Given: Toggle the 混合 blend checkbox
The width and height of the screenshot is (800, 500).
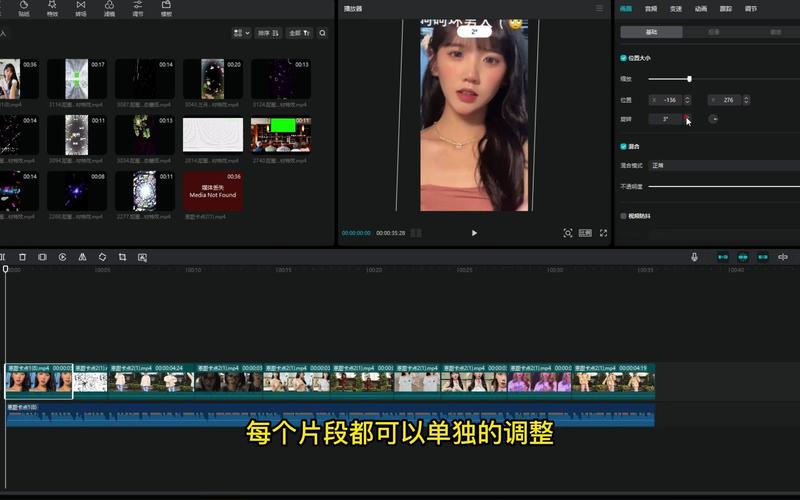Looking at the screenshot, I should click(x=623, y=146).
